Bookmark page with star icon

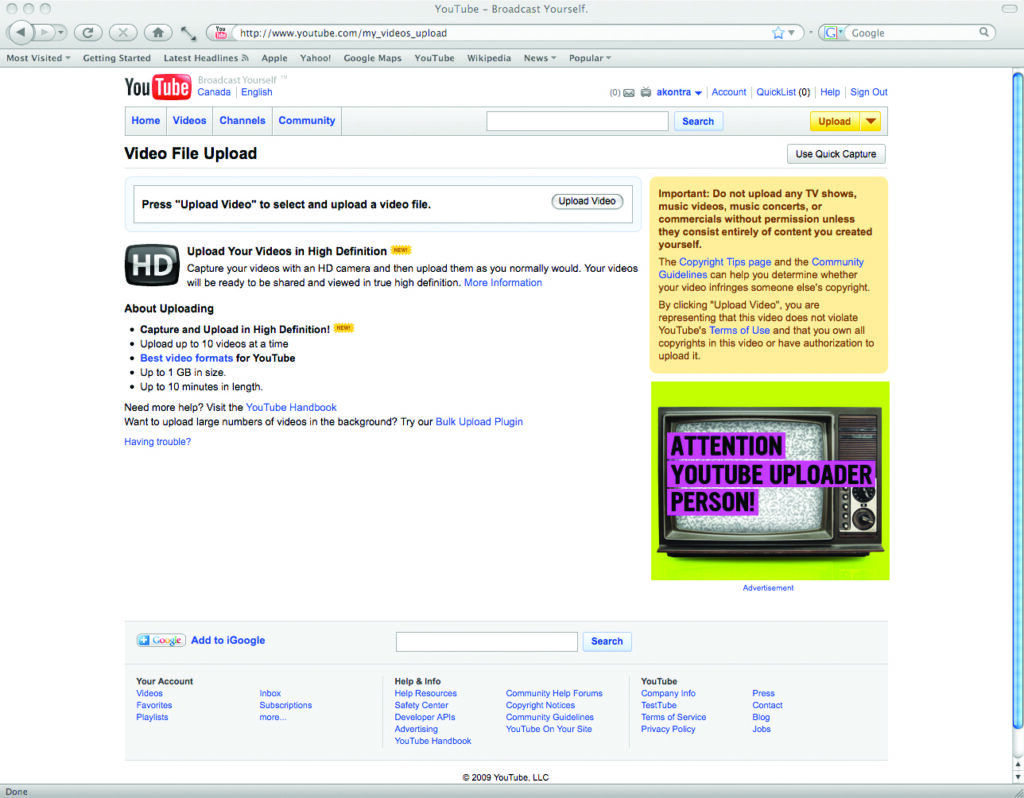778,33
